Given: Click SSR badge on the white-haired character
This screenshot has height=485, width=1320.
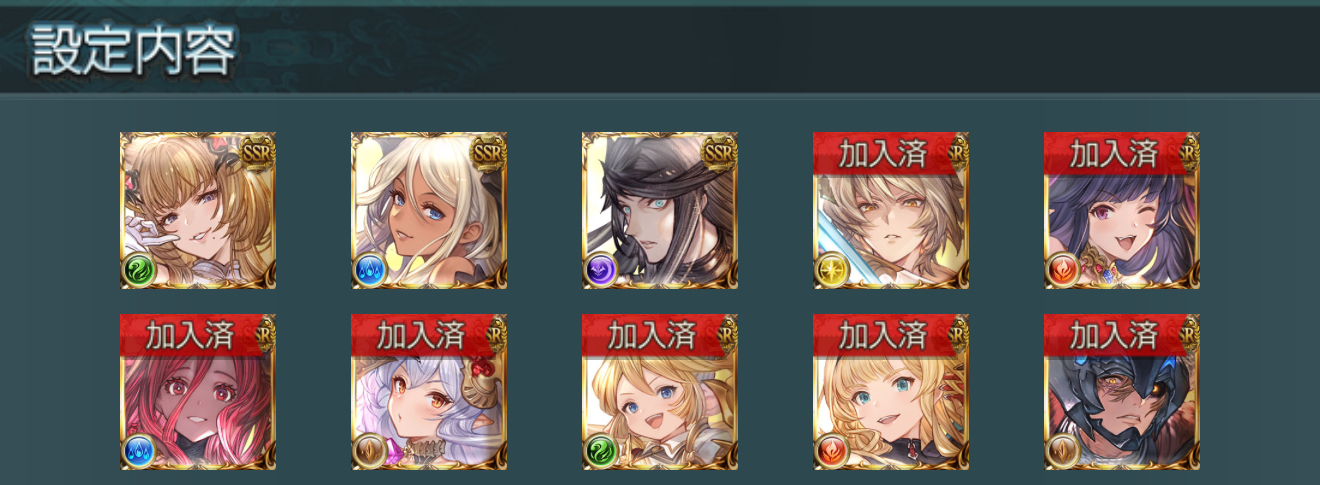Looking at the screenshot, I should [x=489, y=152].
